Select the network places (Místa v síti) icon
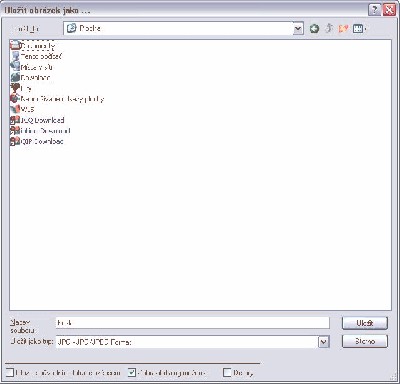Screen dimensions: 400x384 tap(15, 67)
